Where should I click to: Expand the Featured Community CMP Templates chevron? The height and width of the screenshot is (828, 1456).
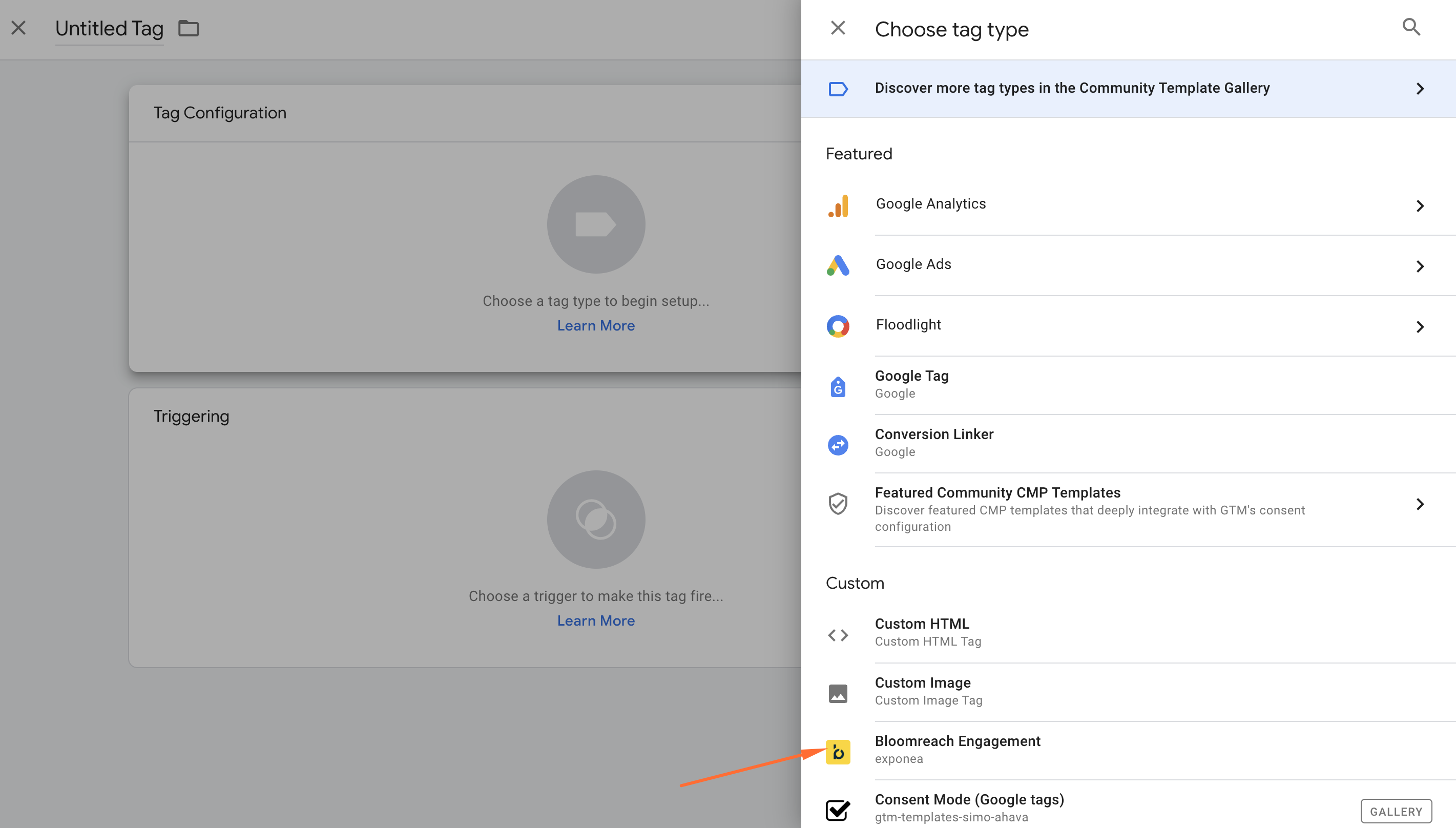1420,504
